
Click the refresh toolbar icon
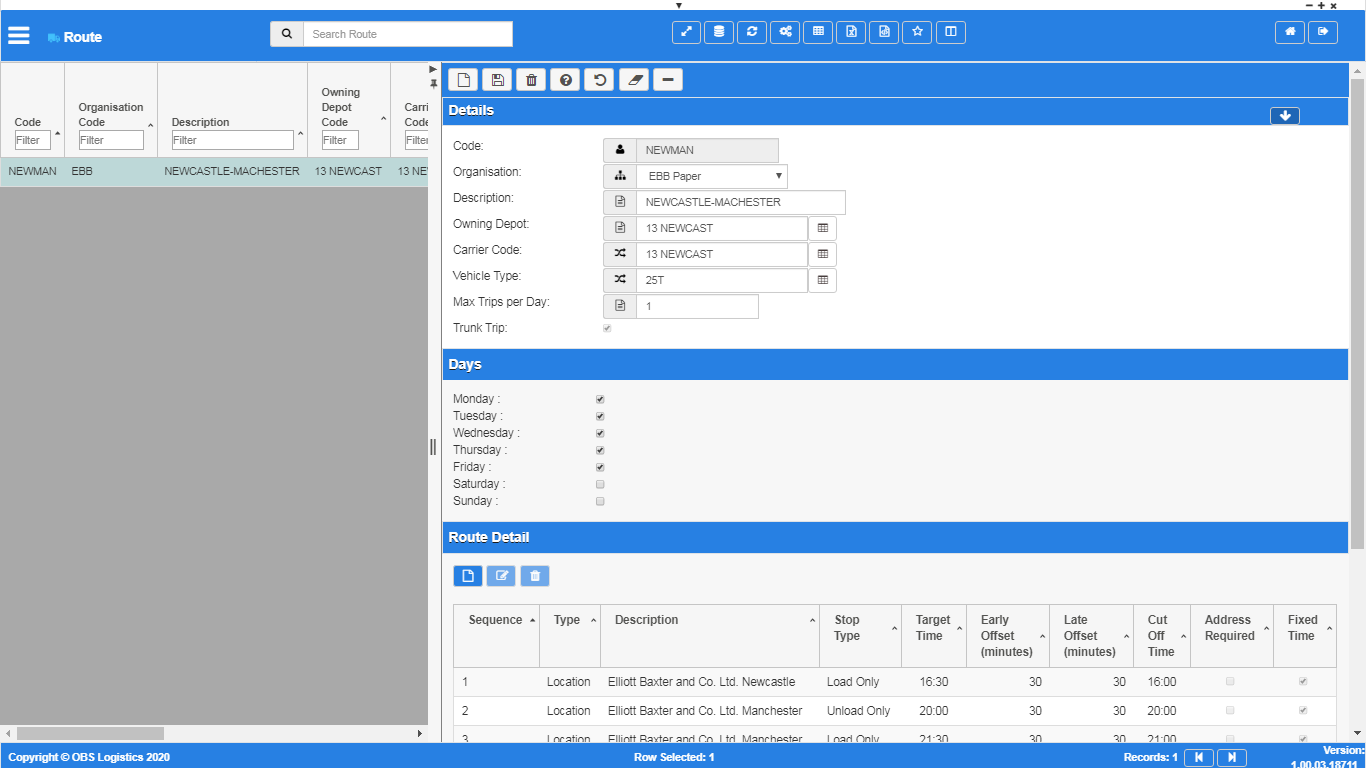tap(752, 32)
